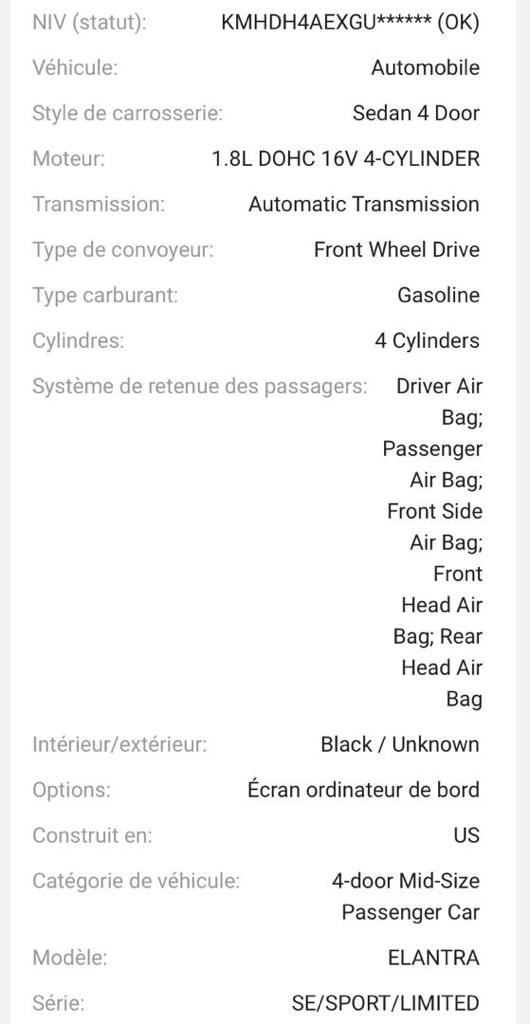Click the Black / Unknown color value
The width and height of the screenshot is (530, 1024).
(400, 744)
